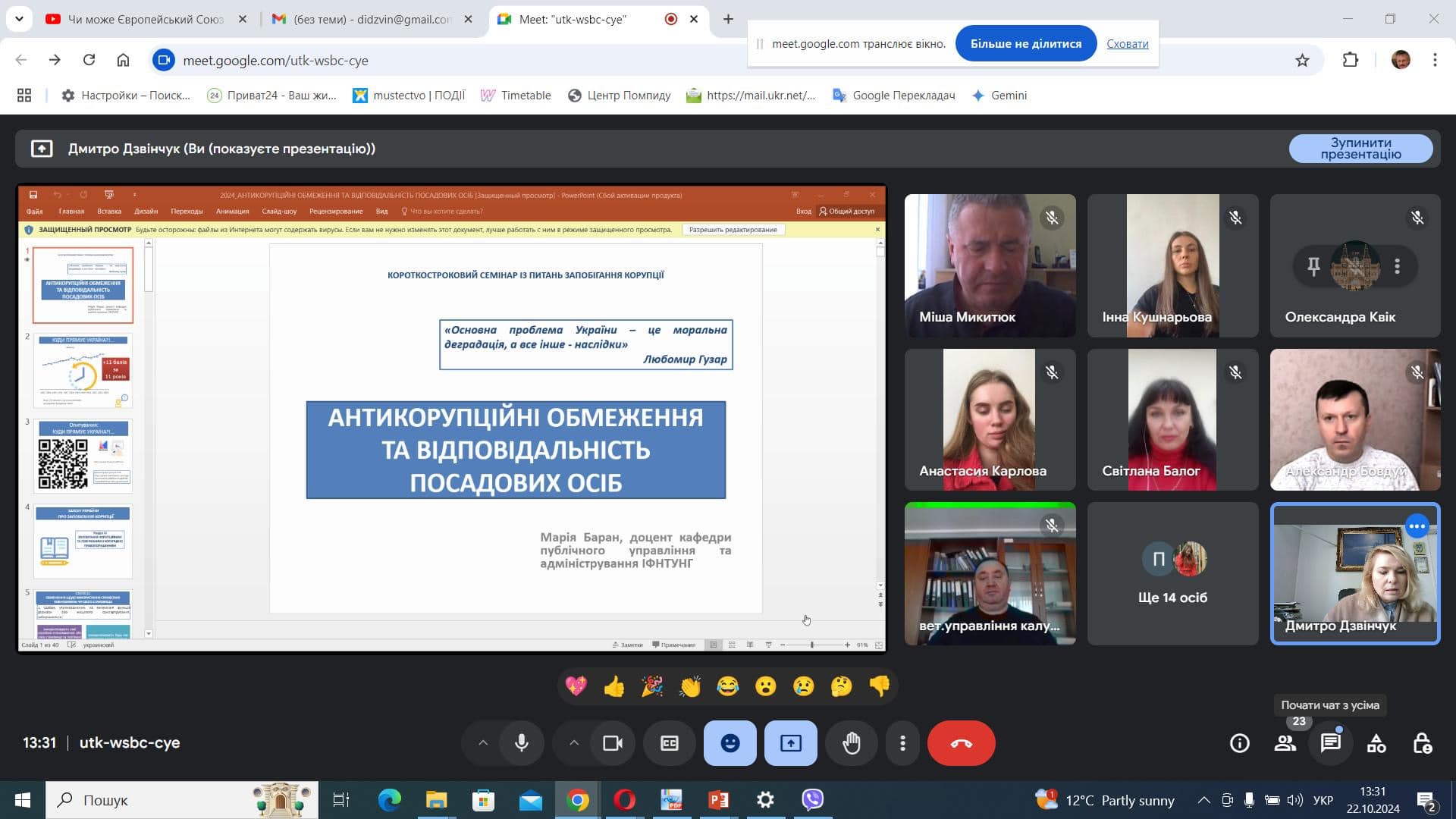Screen dimensions: 1456x819
Task: Select the 'Ще 14 осіб' participants tile
Action: (1172, 574)
